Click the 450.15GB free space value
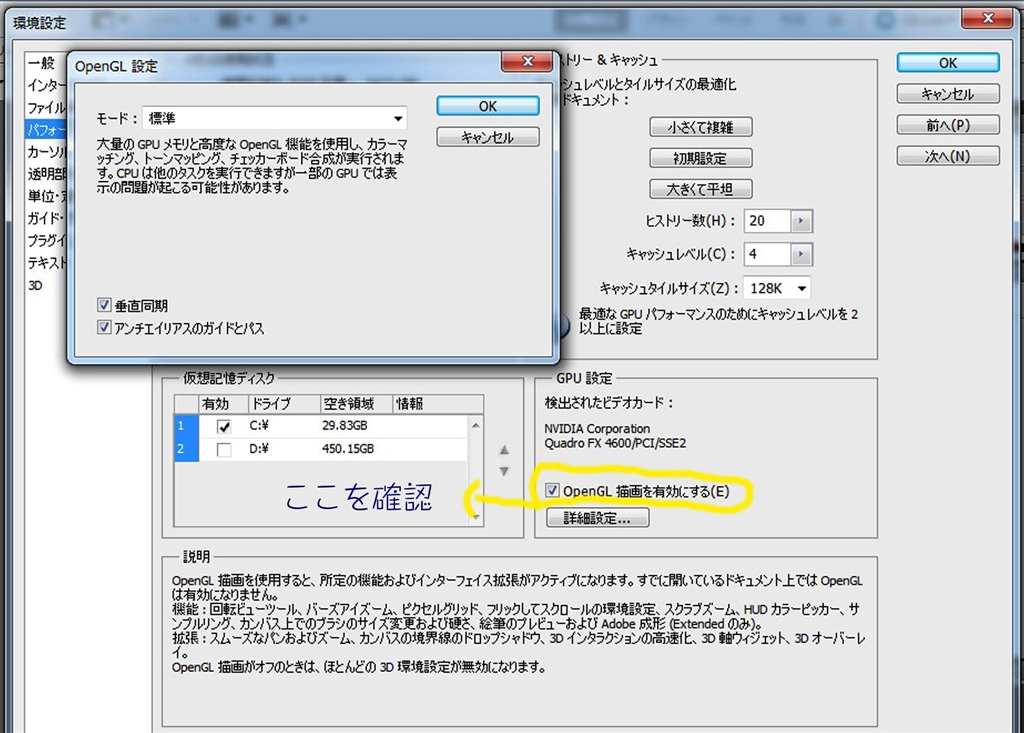Image resolution: width=1024 pixels, height=733 pixels. tap(347, 449)
